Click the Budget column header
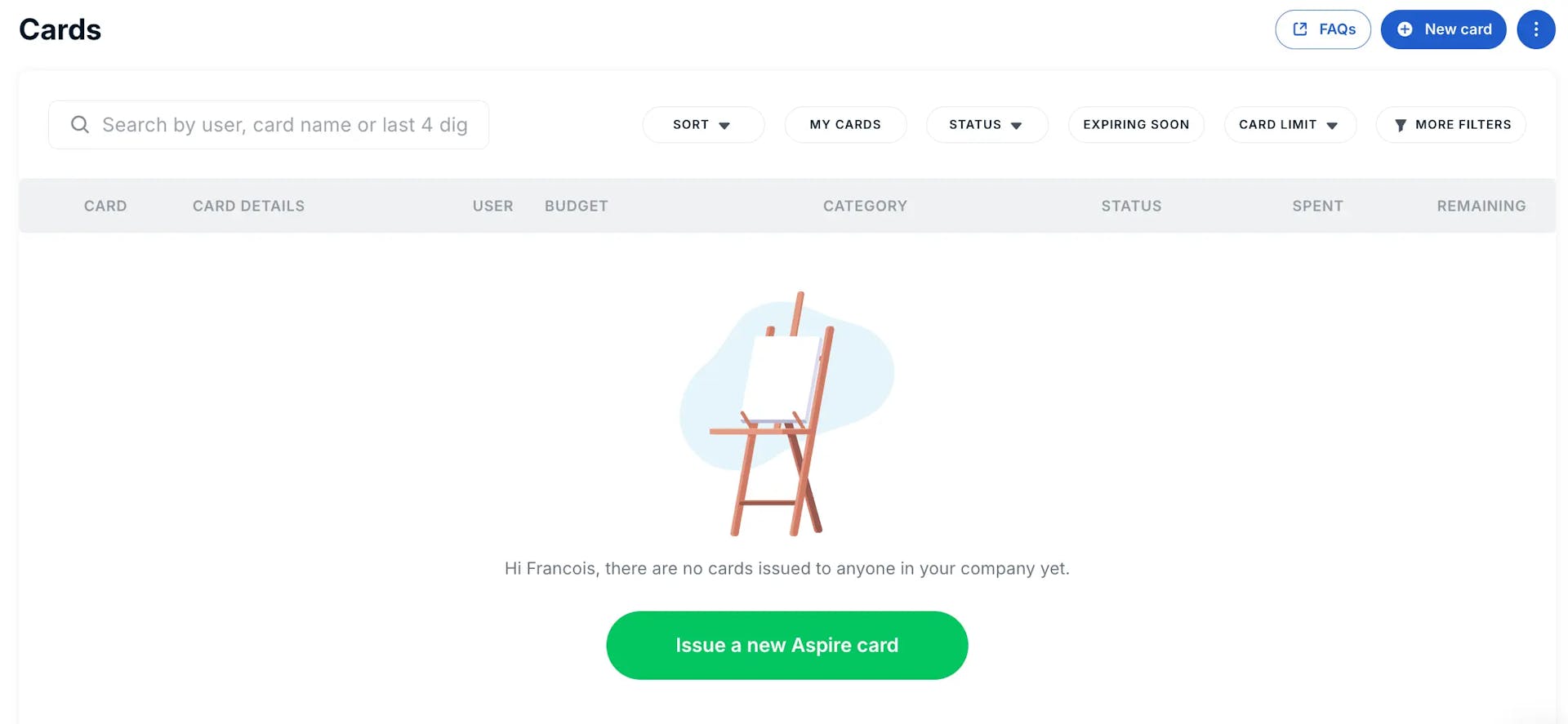The image size is (1568, 724). pos(577,206)
